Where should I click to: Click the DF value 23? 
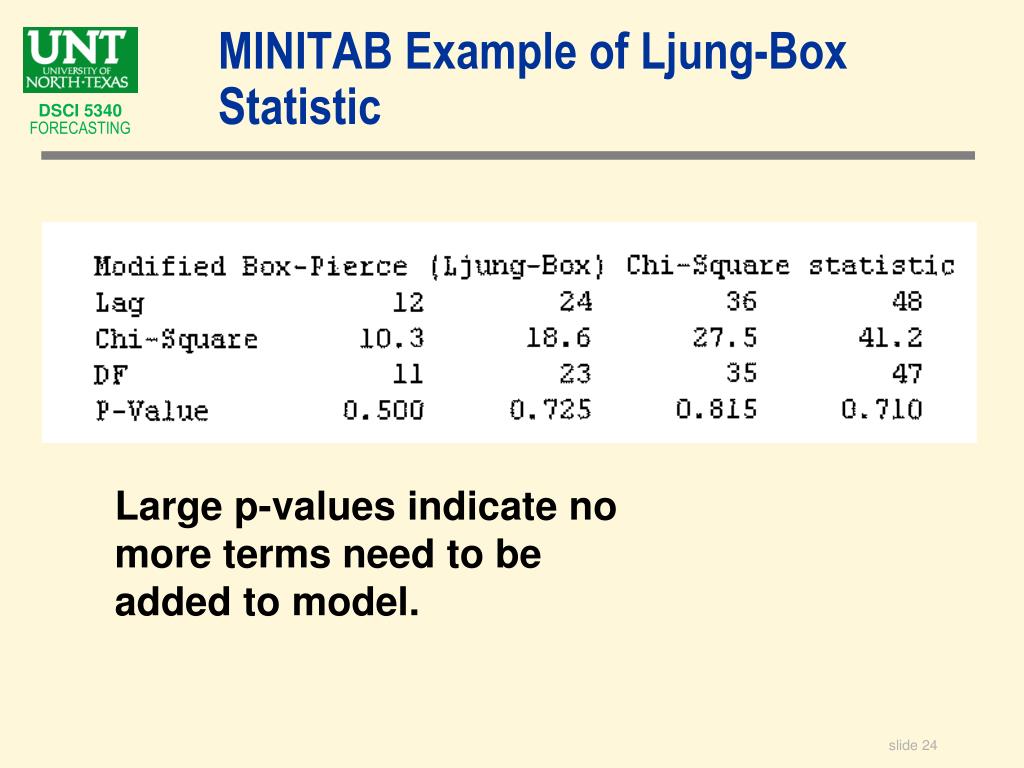[x=575, y=374]
